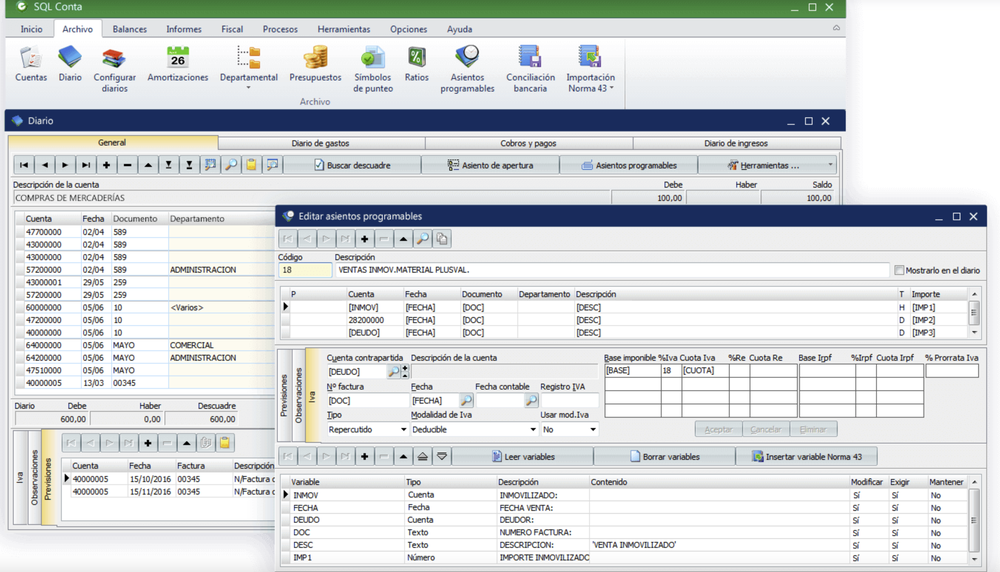Open the Herramientas ribbon tab
Image resolution: width=1000 pixels, height=572 pixels.
(344, 29)
